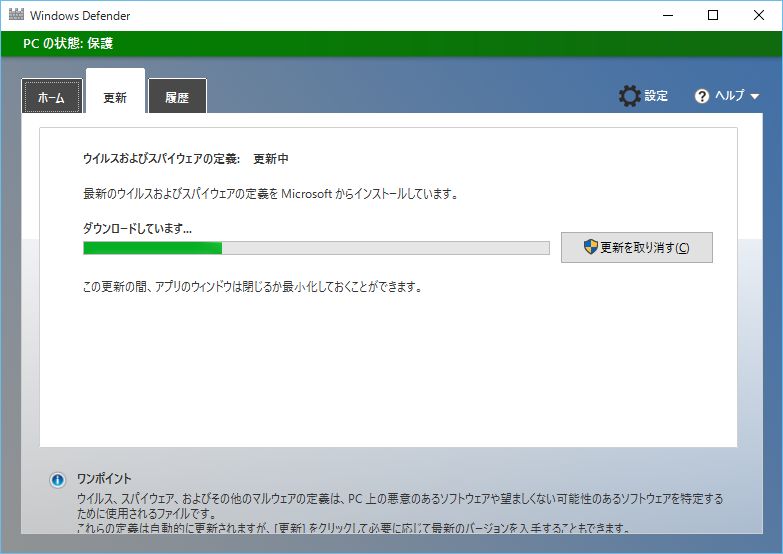Select the ダウンロードしています... status text

[x=137, y=229]
